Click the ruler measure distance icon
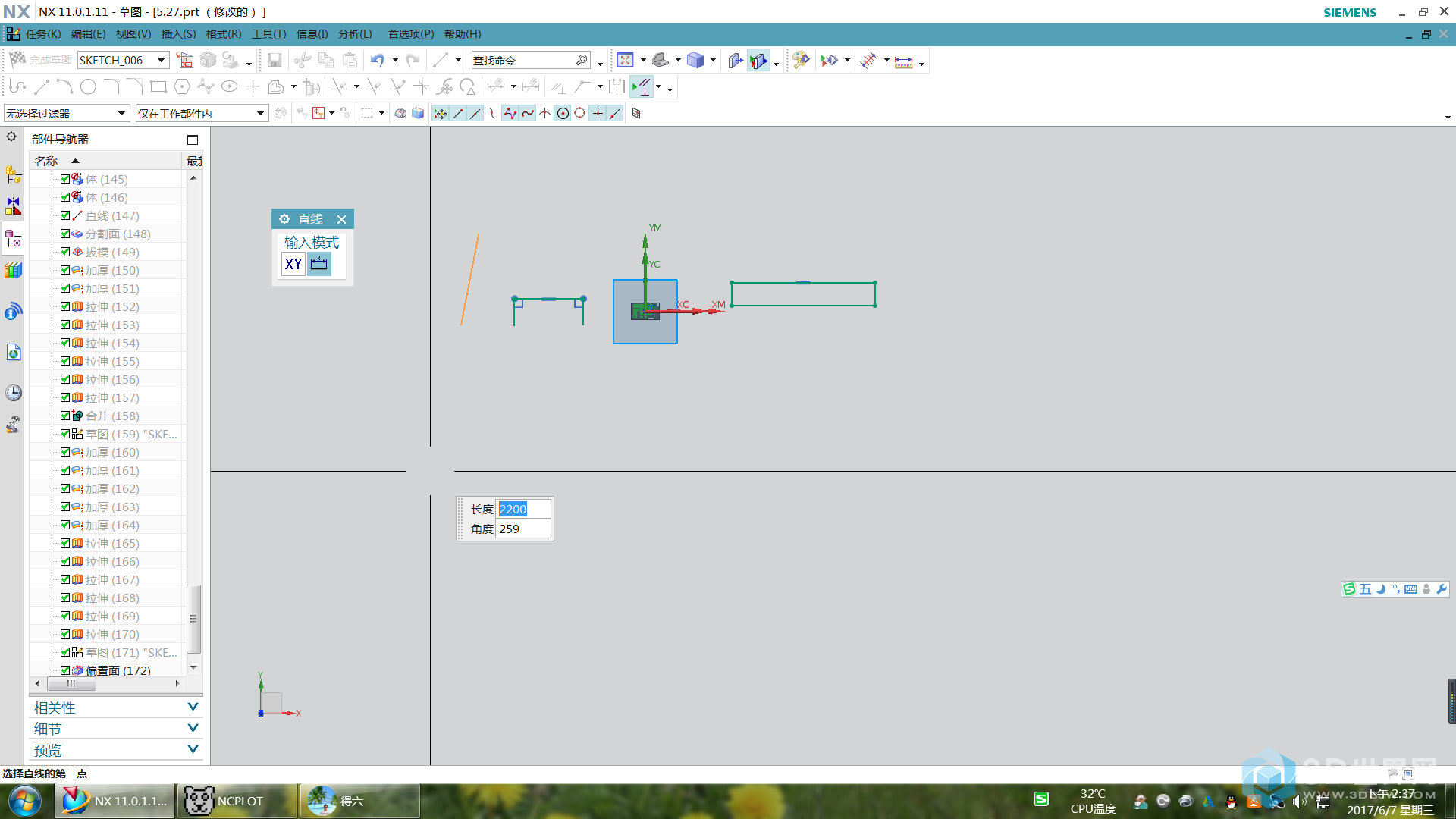Viewport: 1456px width, 819px height. tap(903, 60)
